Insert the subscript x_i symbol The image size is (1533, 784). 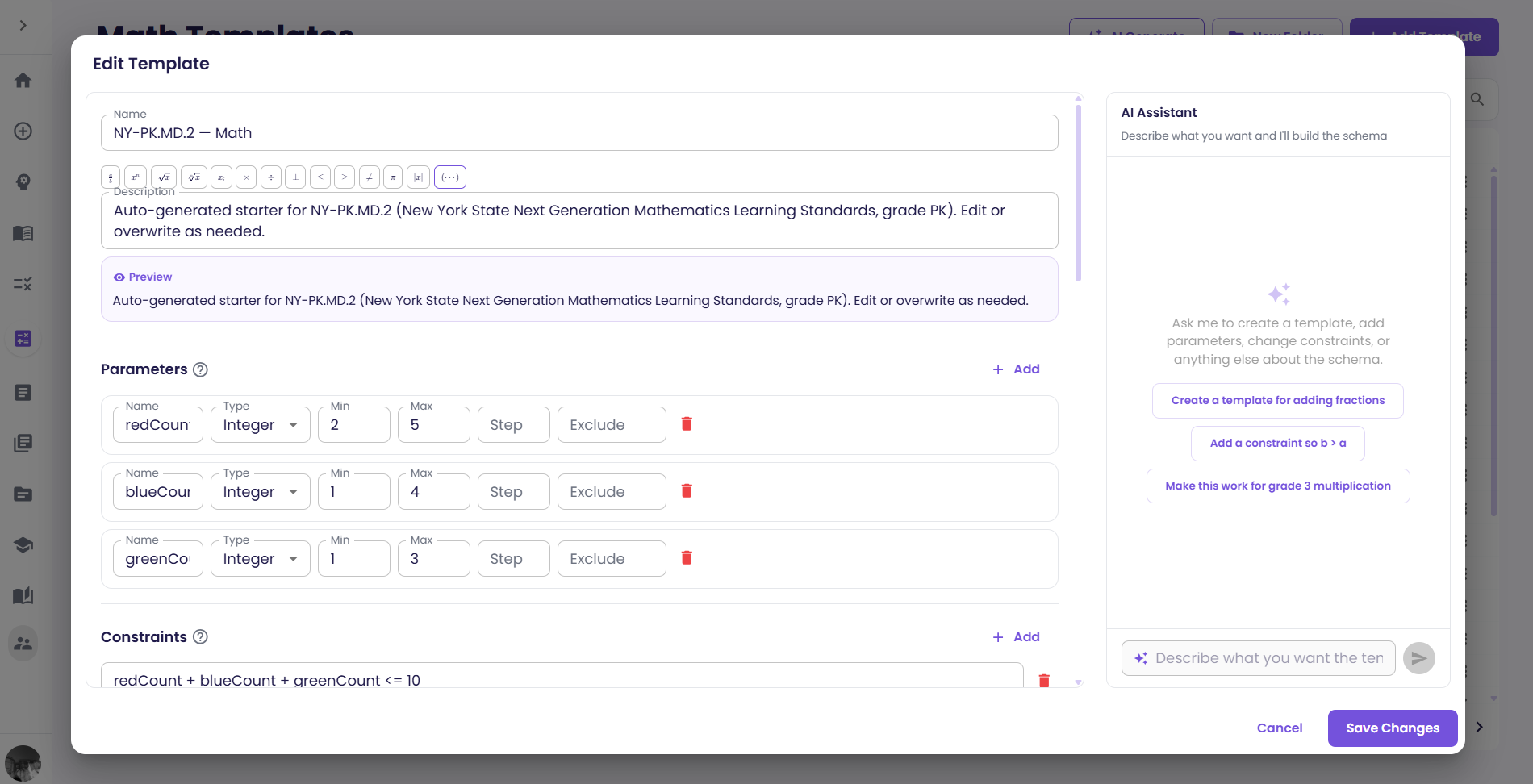click(x=221, y=177)
